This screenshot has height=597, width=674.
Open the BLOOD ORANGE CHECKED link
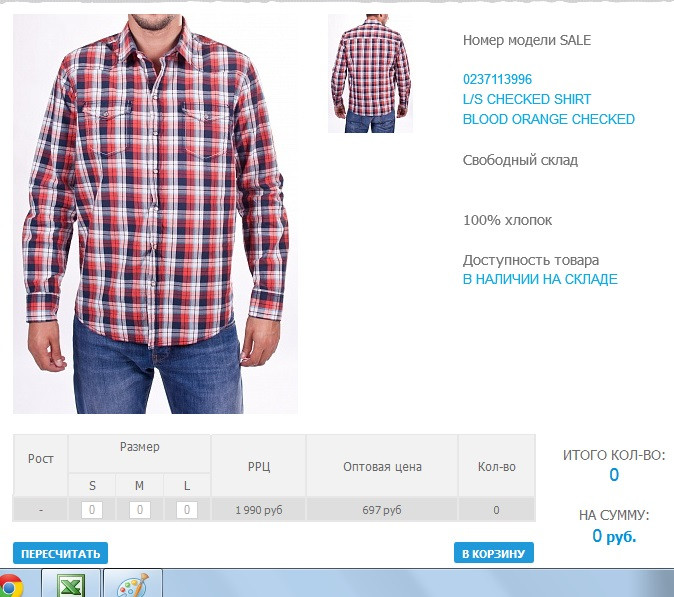[x=548, y=119]
